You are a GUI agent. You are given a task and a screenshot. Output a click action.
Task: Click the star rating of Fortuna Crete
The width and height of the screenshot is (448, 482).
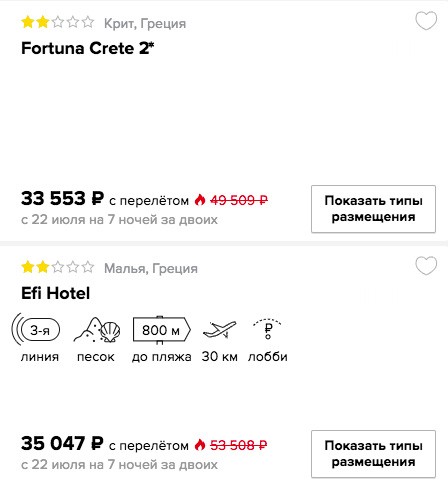pos(58,22)
